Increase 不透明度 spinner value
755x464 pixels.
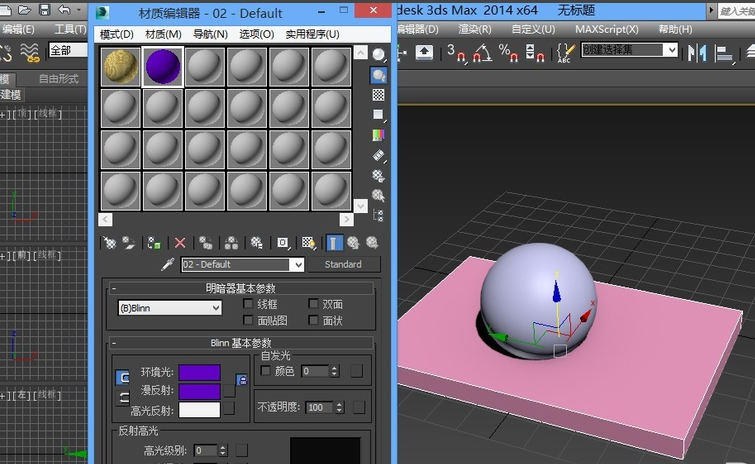(x=339, y=404)
